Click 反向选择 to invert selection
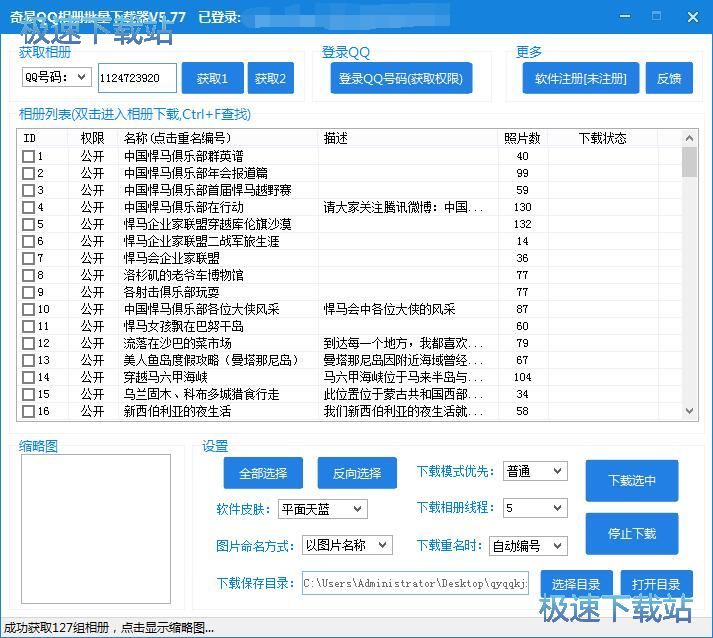The height and width of the screenshot is (638, 713). [x=357, y=473]
